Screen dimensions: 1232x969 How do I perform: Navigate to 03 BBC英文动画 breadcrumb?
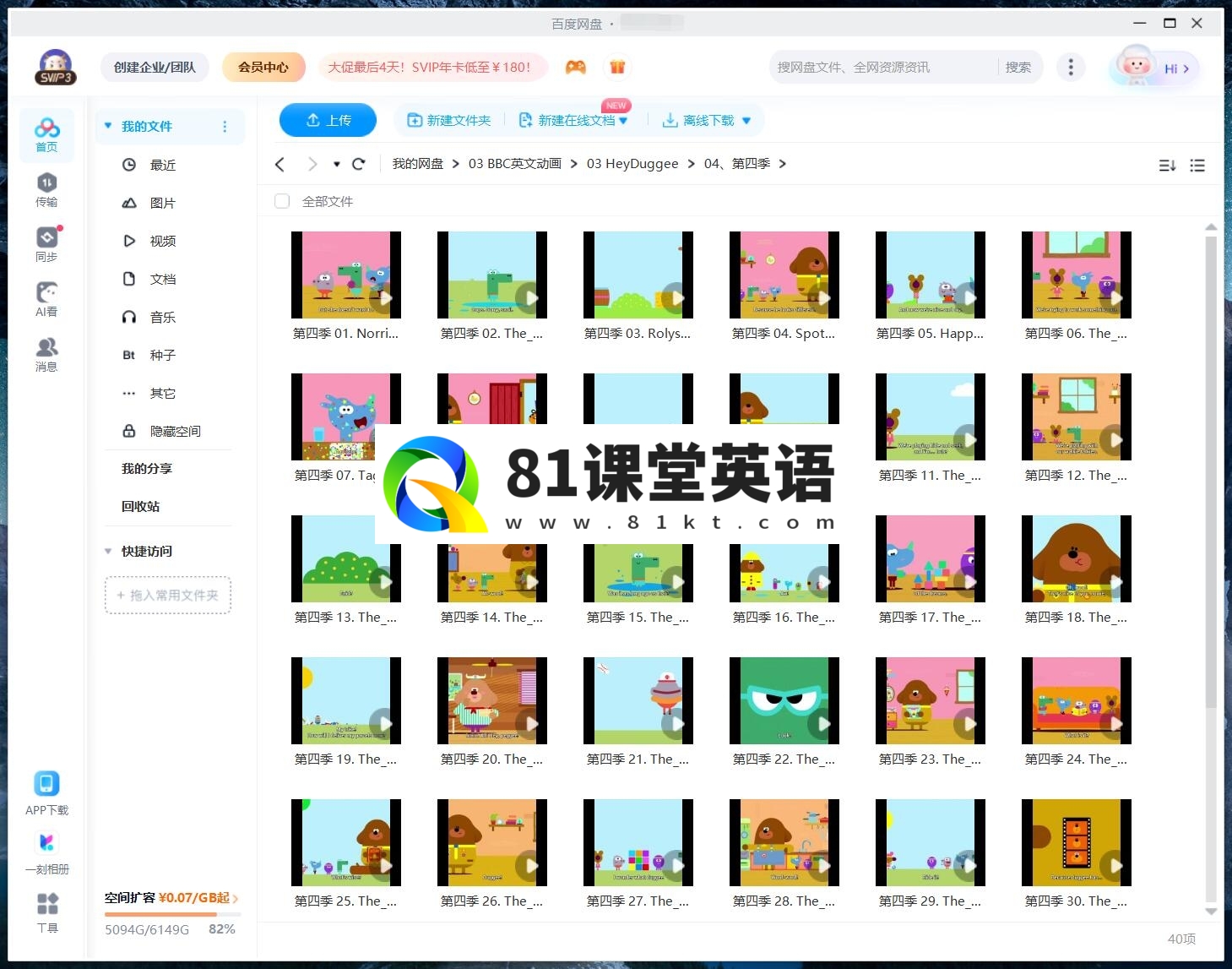click(x=515, y=164)
